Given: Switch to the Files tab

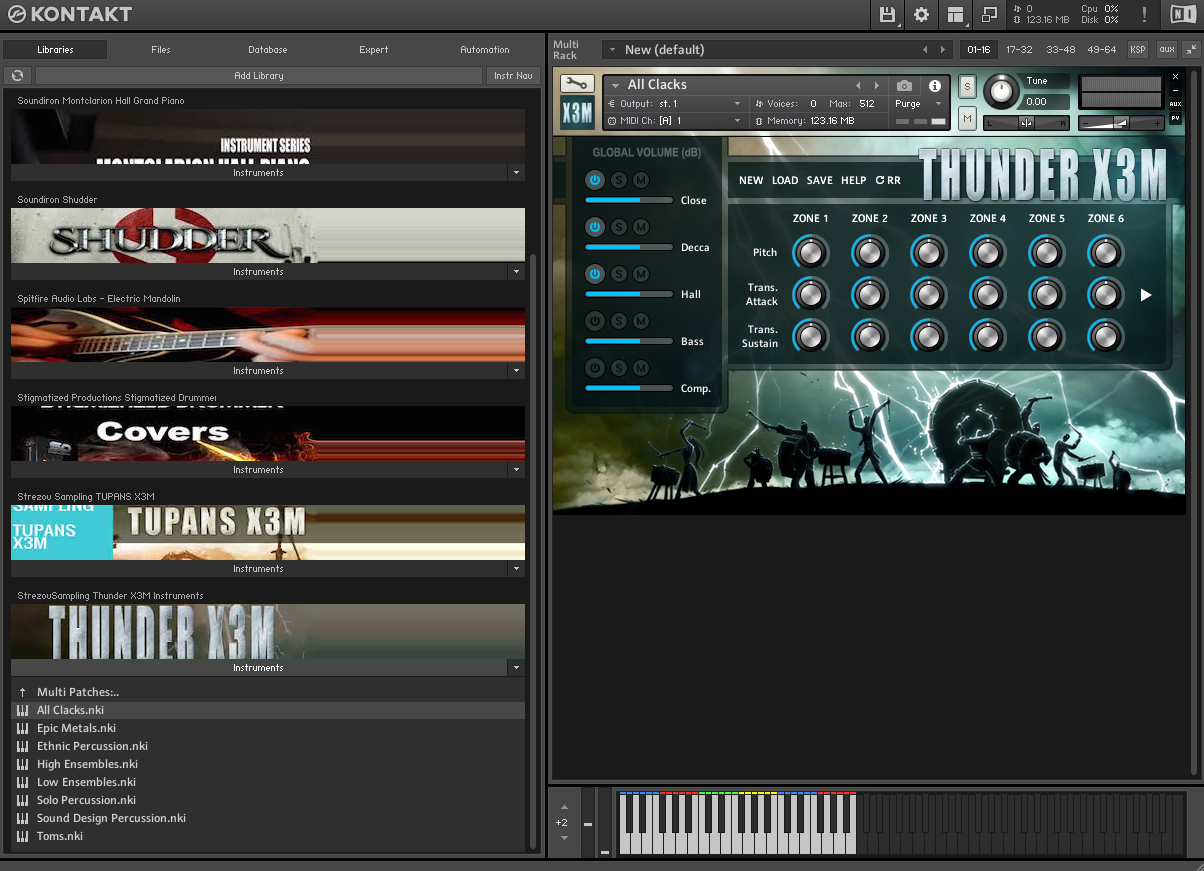Looking at the screenshot, I should coord(161,50).
